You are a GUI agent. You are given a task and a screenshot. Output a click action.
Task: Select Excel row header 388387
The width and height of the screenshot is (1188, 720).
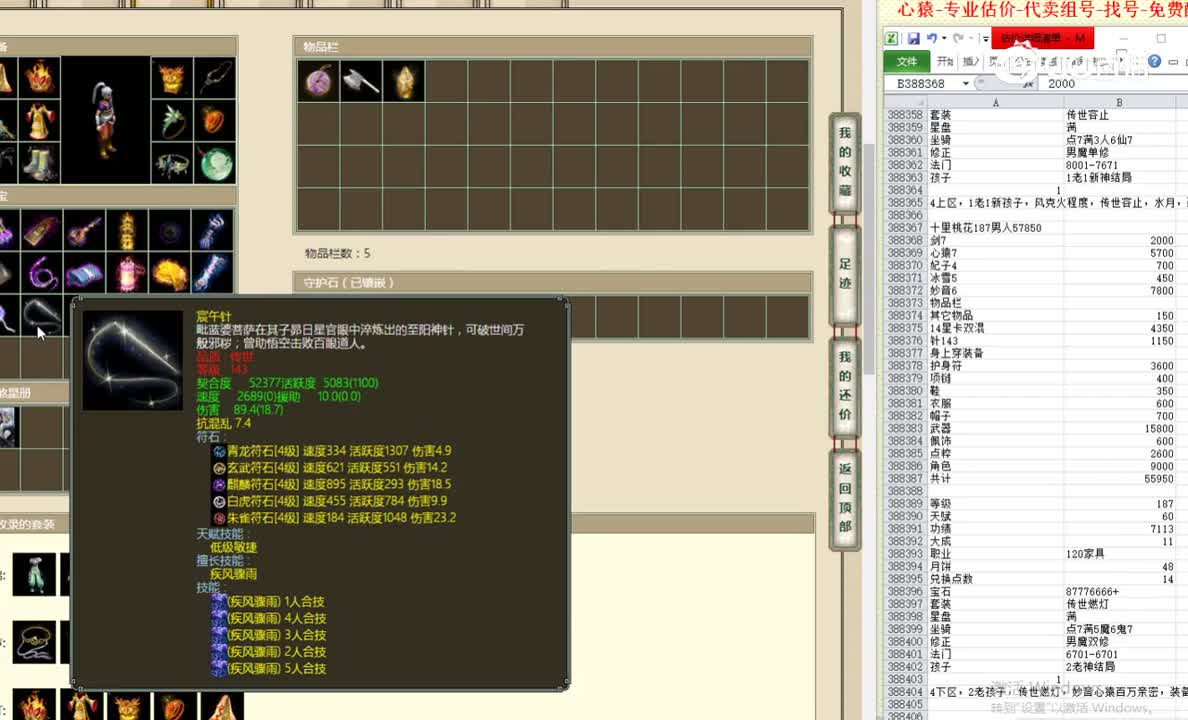click(x=905, y=478)
